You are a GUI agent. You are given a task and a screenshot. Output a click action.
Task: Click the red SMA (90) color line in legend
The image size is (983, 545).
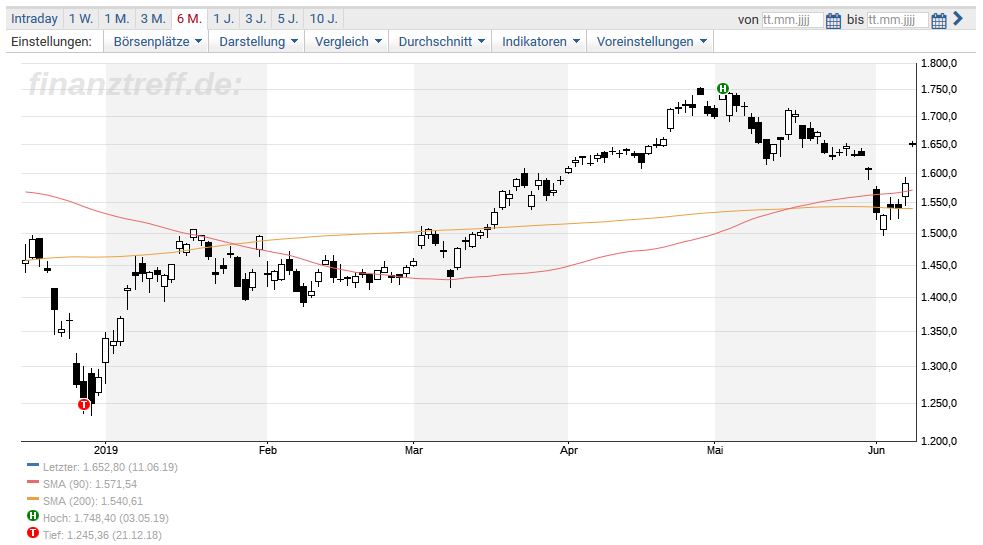pos(33,482)
